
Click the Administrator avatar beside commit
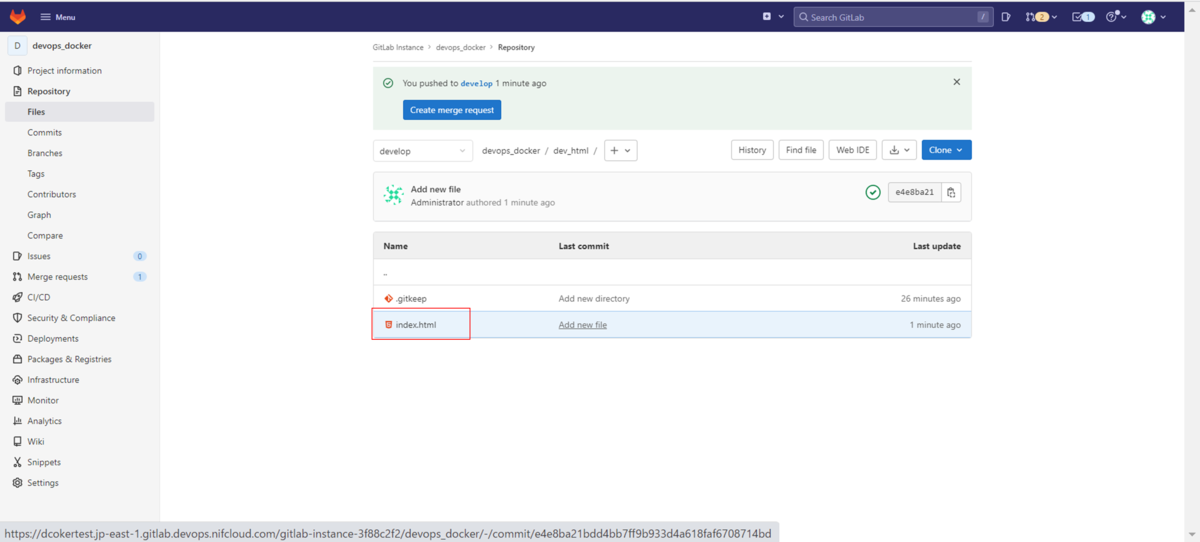pyautogui.click(x=393, y=195)
